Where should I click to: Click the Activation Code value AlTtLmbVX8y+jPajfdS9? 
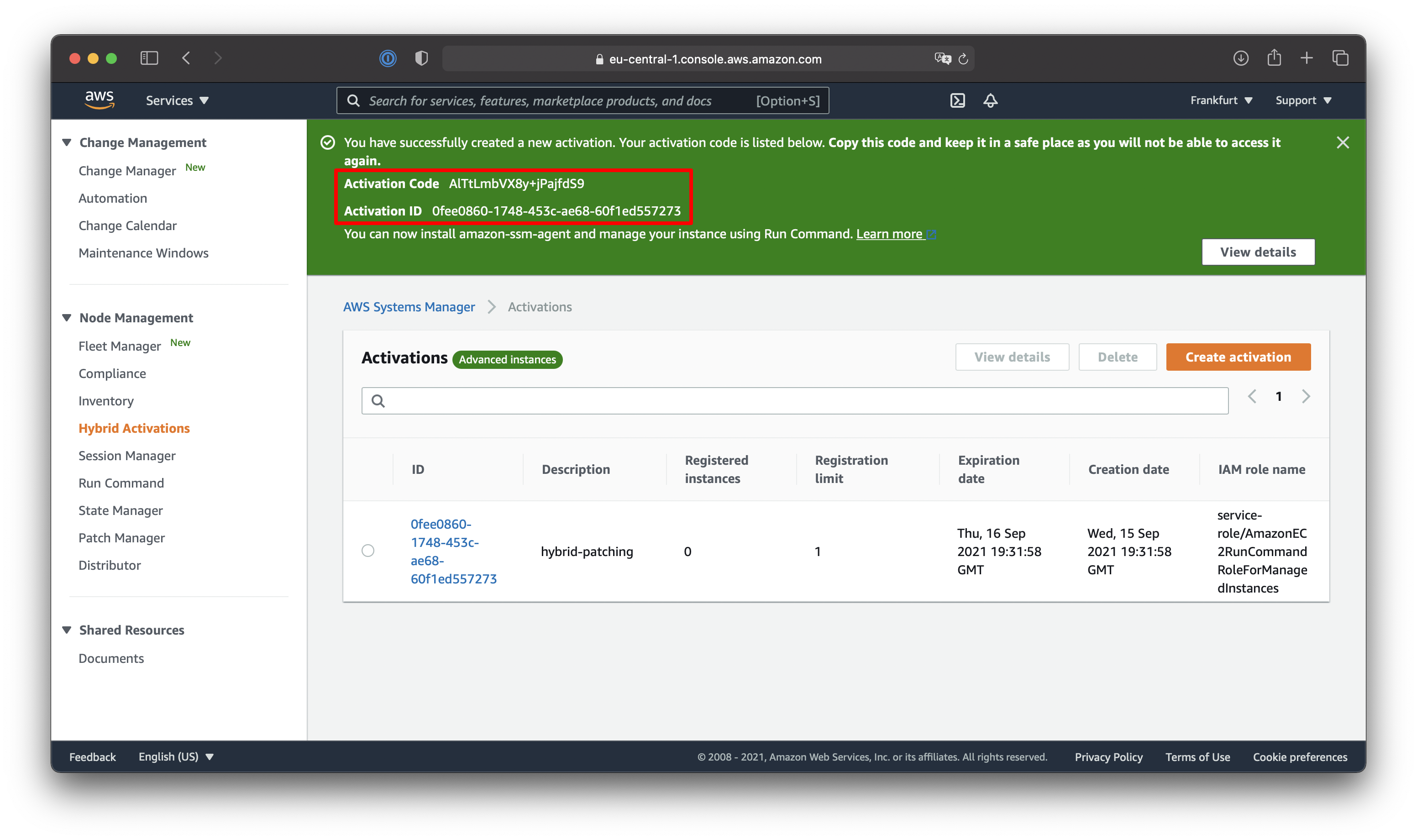coord(516,184)
